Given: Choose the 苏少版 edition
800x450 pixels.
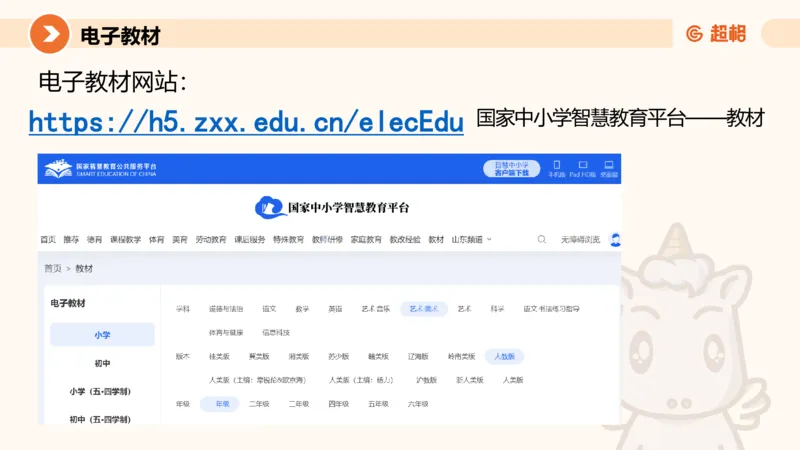Looking at the screenshot, I should click(338, 356).
